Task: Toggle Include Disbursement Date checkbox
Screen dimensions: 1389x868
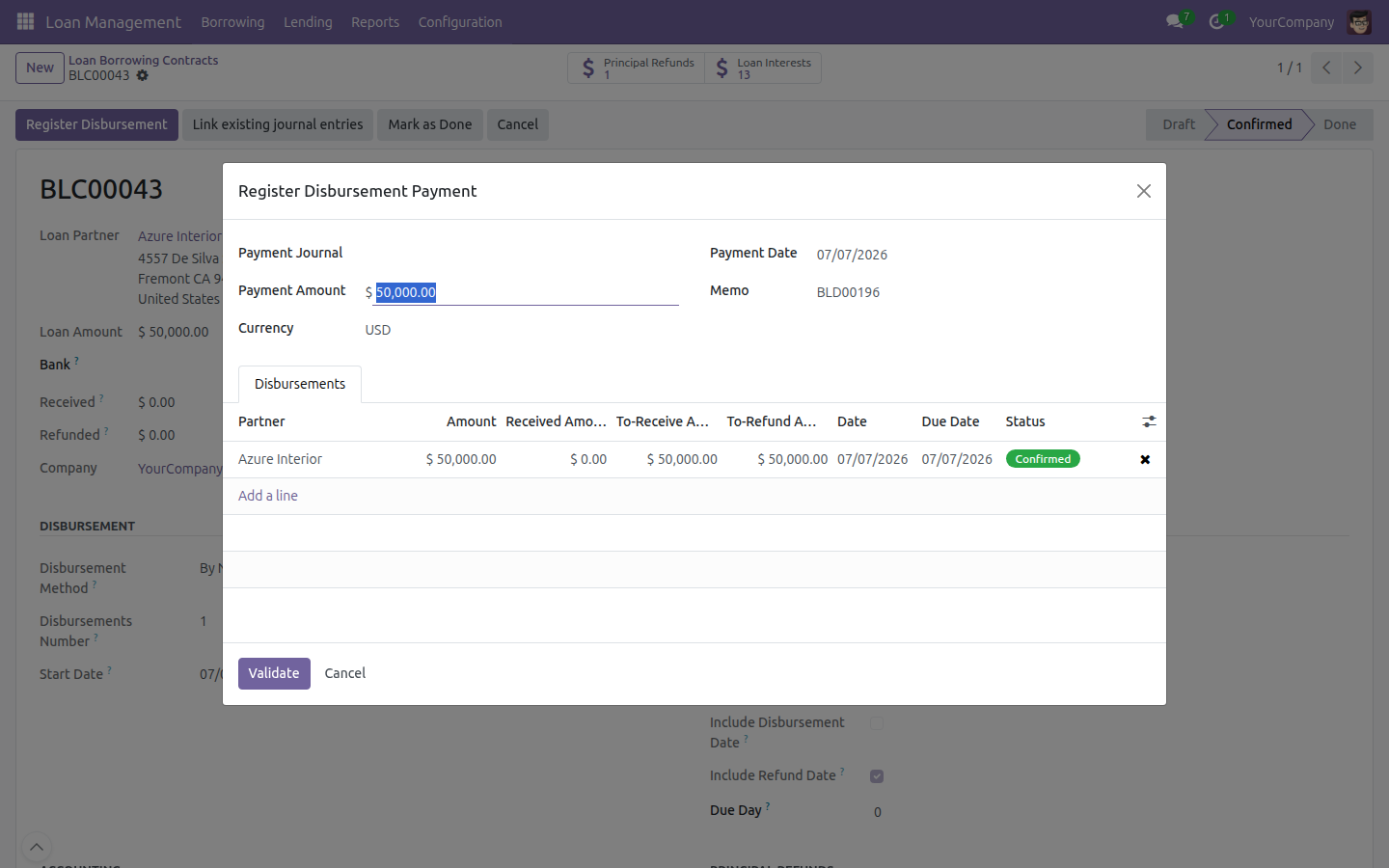Action: (877, 723)
